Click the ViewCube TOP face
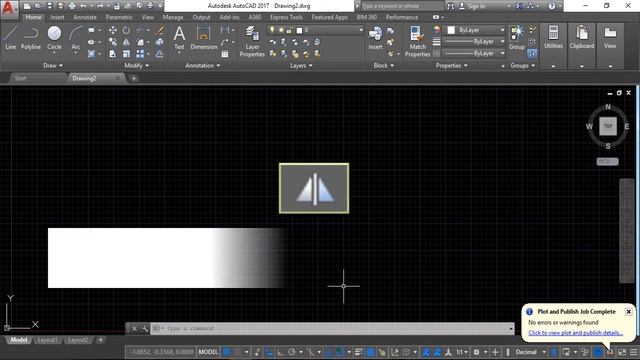 [608, 126]
